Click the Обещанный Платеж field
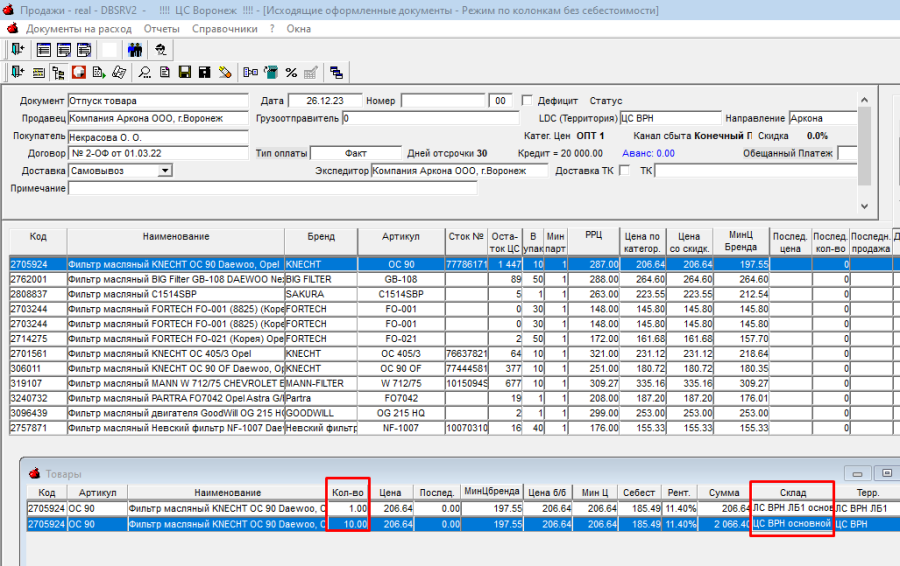Image resolution: width=900 pixels, height=566 pixels. (x=847, y=153)
